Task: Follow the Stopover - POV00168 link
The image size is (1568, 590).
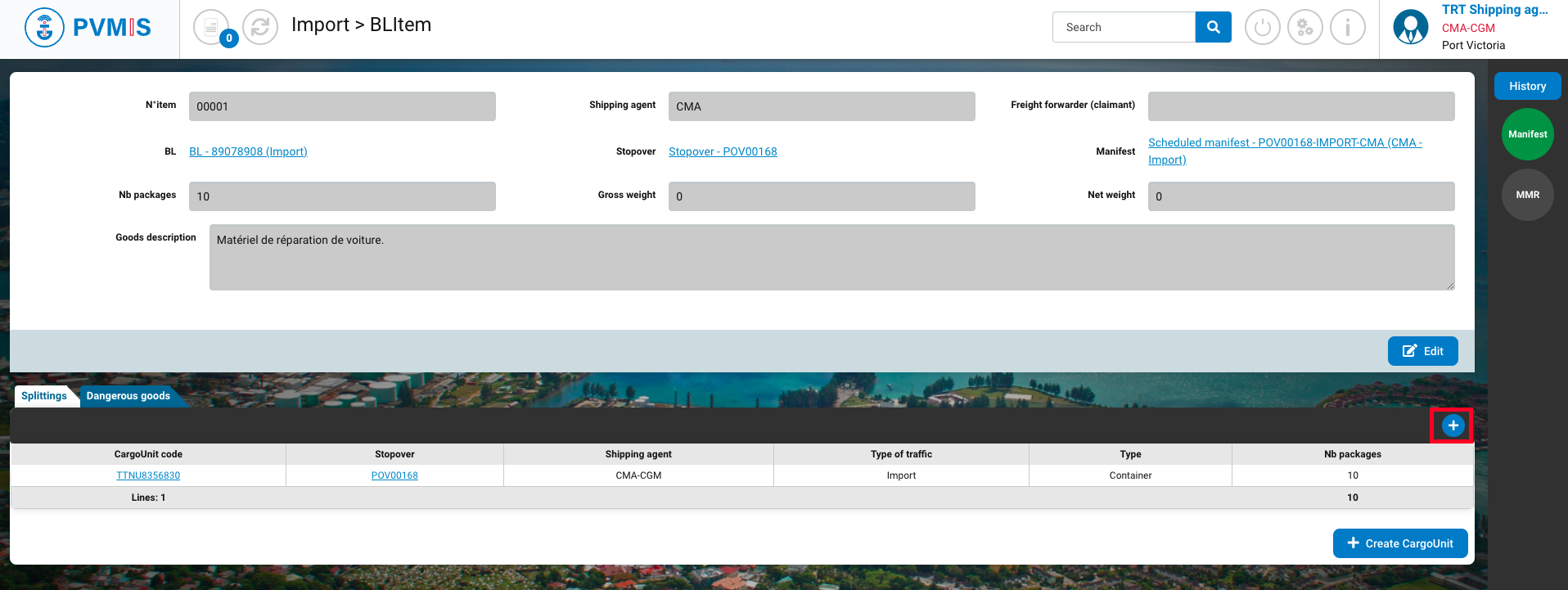Action: tap(723, 151)
